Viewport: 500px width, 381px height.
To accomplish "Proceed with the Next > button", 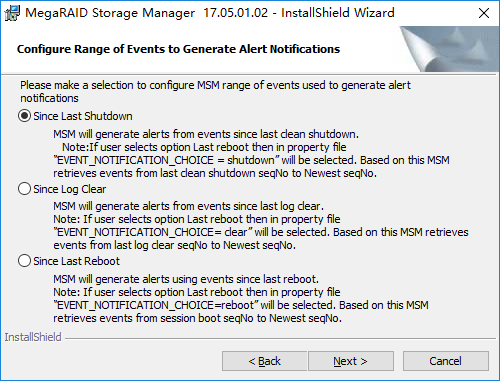I will (x=351, y=361).
